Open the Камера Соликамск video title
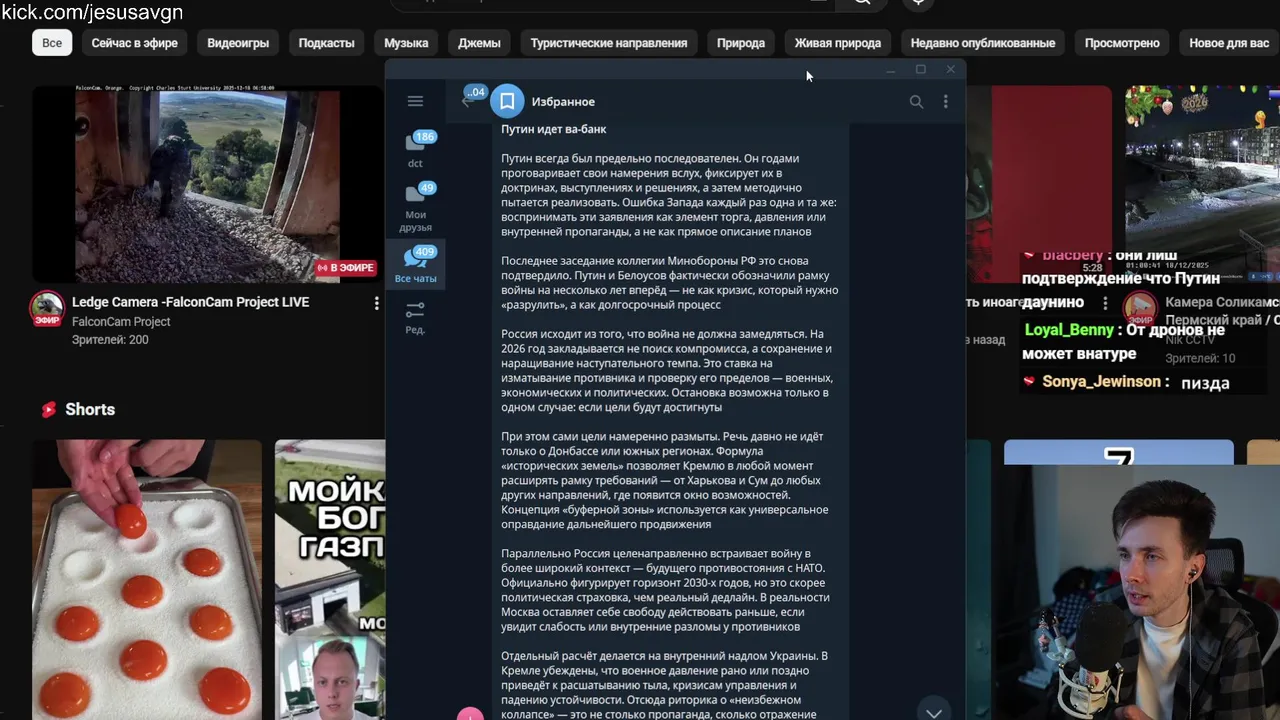The width and height of the screenshot is (1280, 720). coord(1222,302)
